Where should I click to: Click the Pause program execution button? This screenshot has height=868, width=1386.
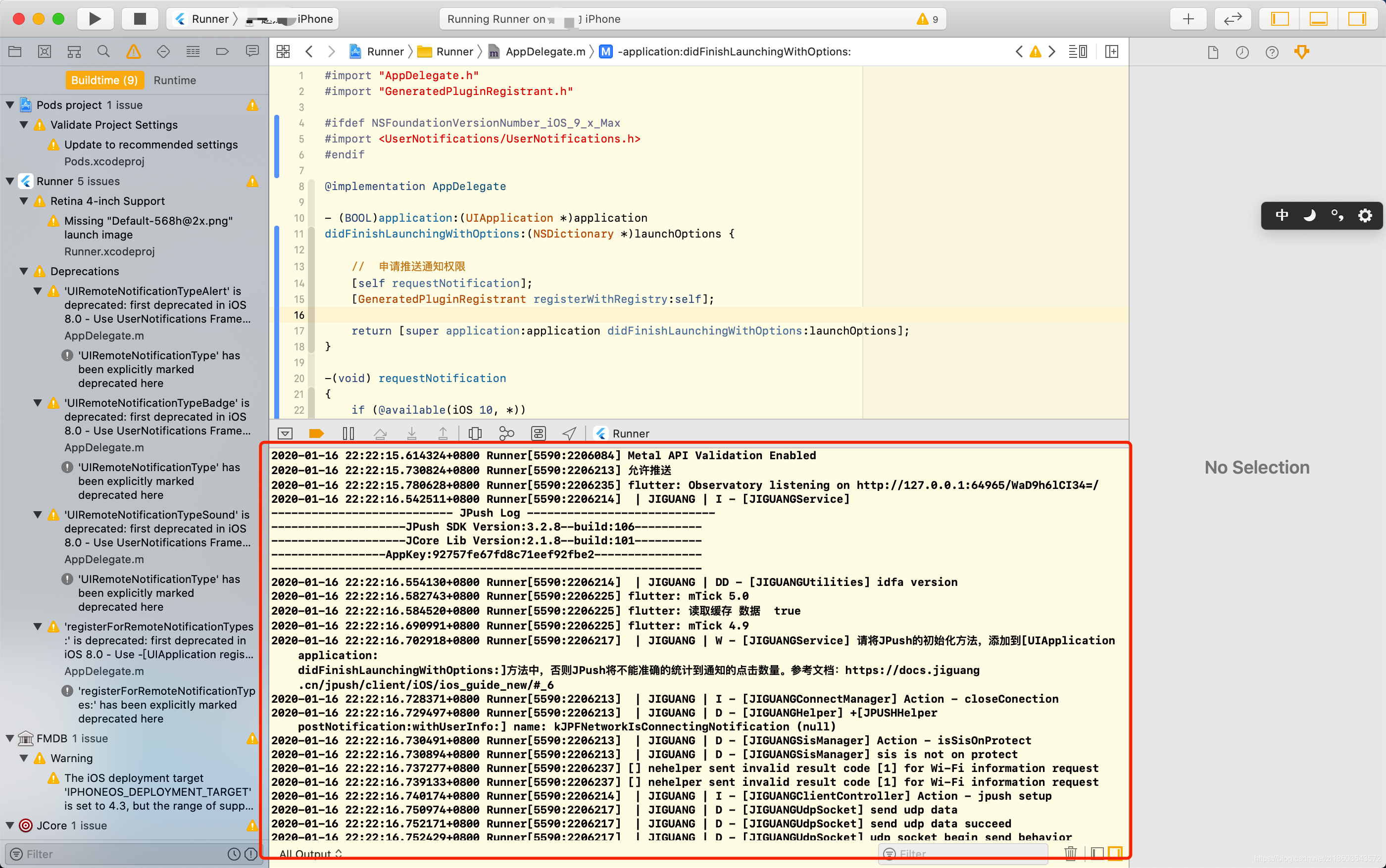tap(348, 434)
